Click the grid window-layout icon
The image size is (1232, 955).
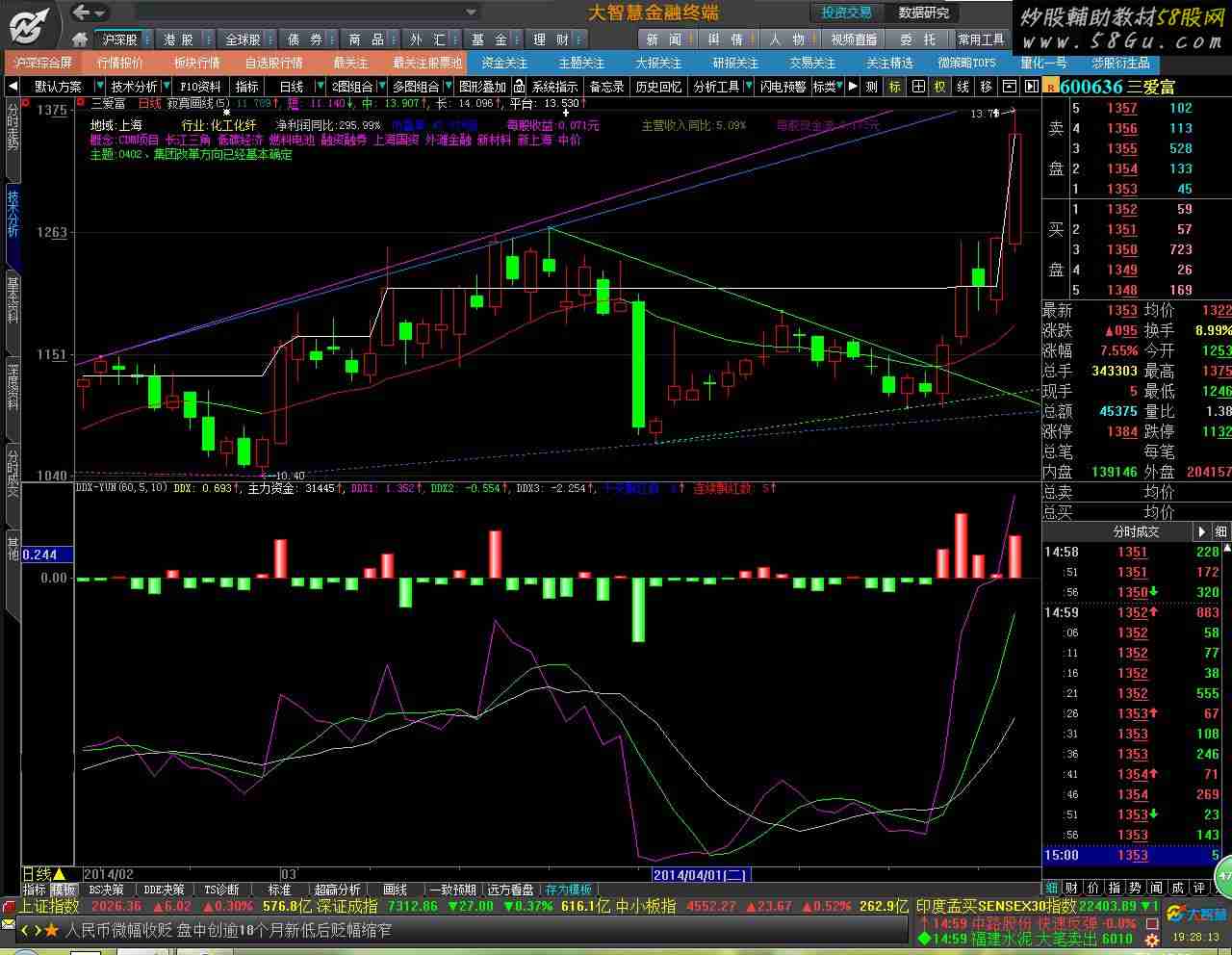coord(918,87)
